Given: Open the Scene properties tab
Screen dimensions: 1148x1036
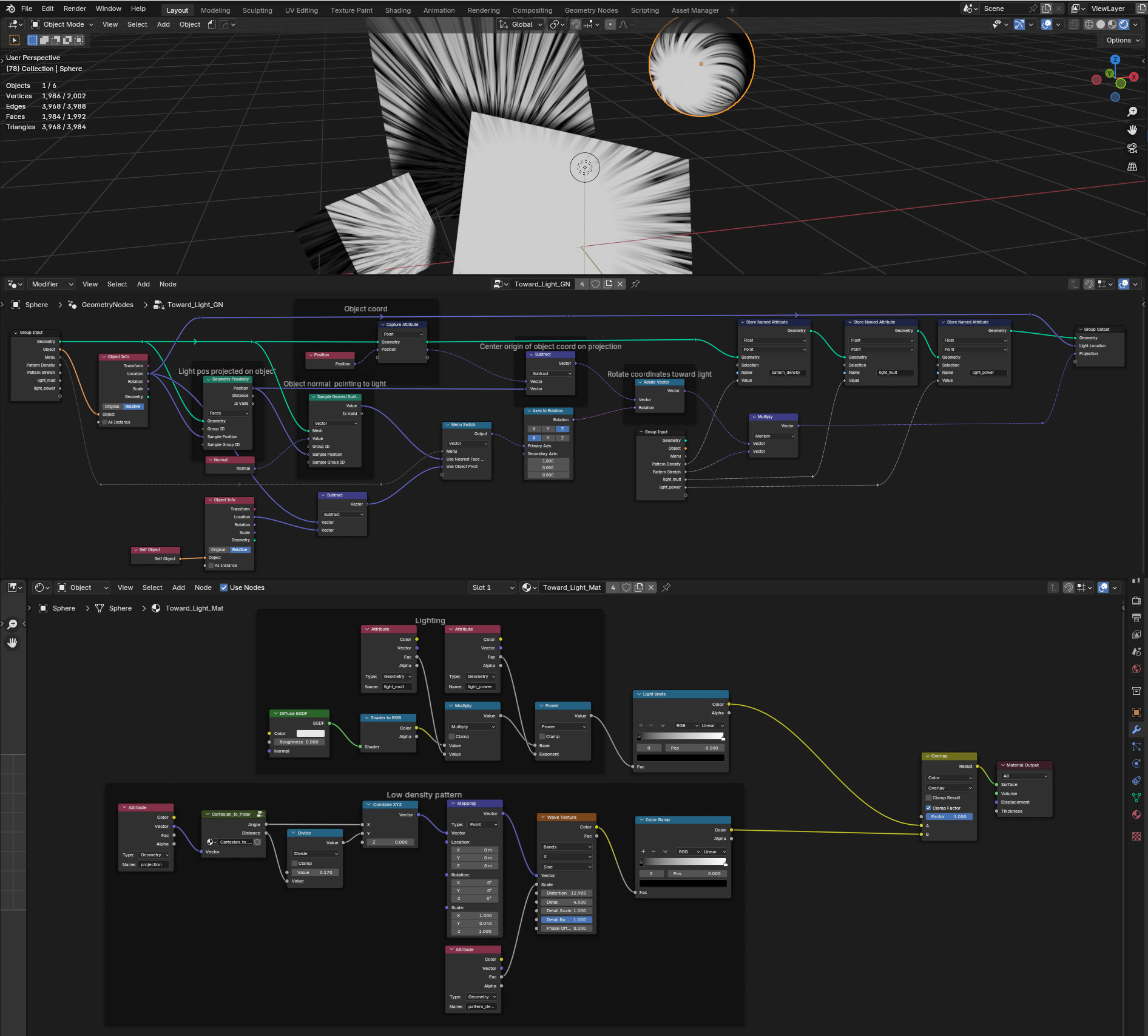Looking at the screenshot, I should (x=1136, y=651).
